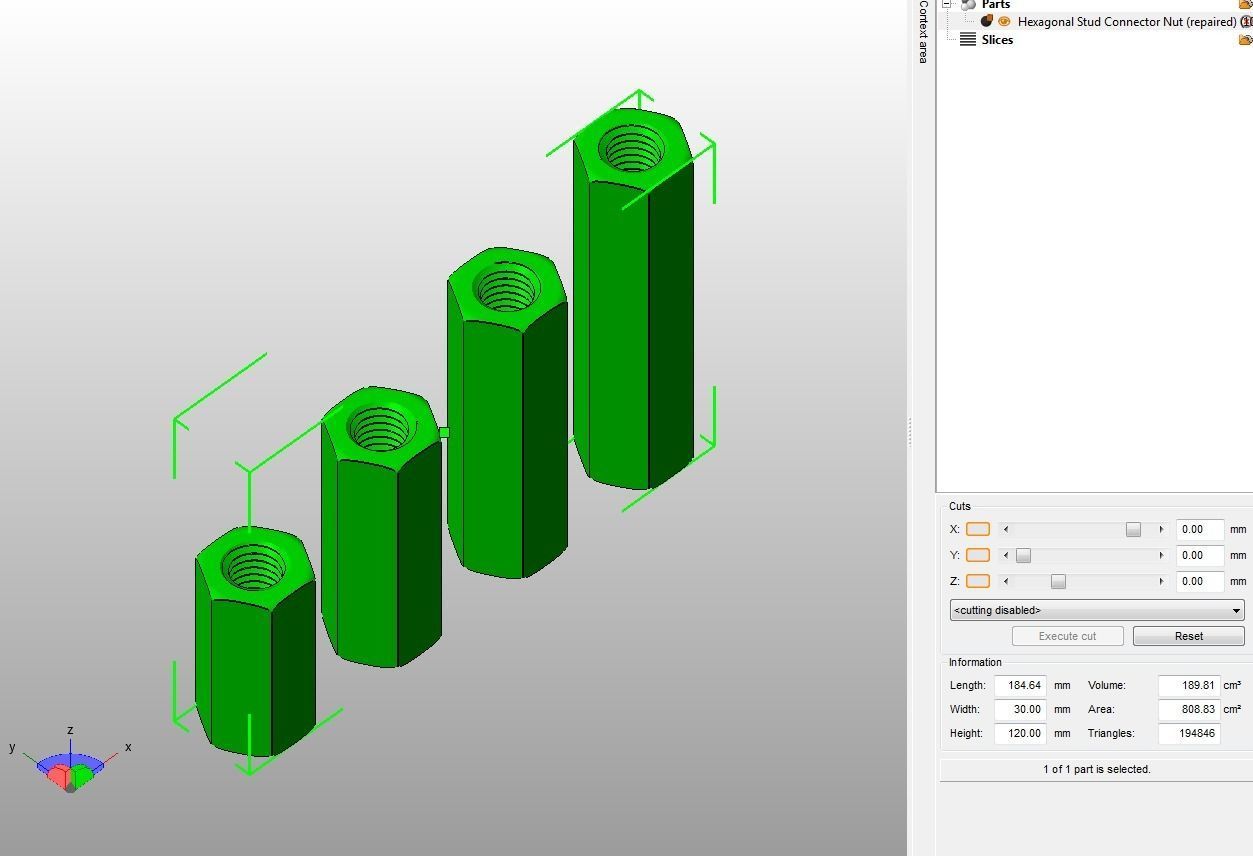Collapse the Parts tree node

click(946, 4)
